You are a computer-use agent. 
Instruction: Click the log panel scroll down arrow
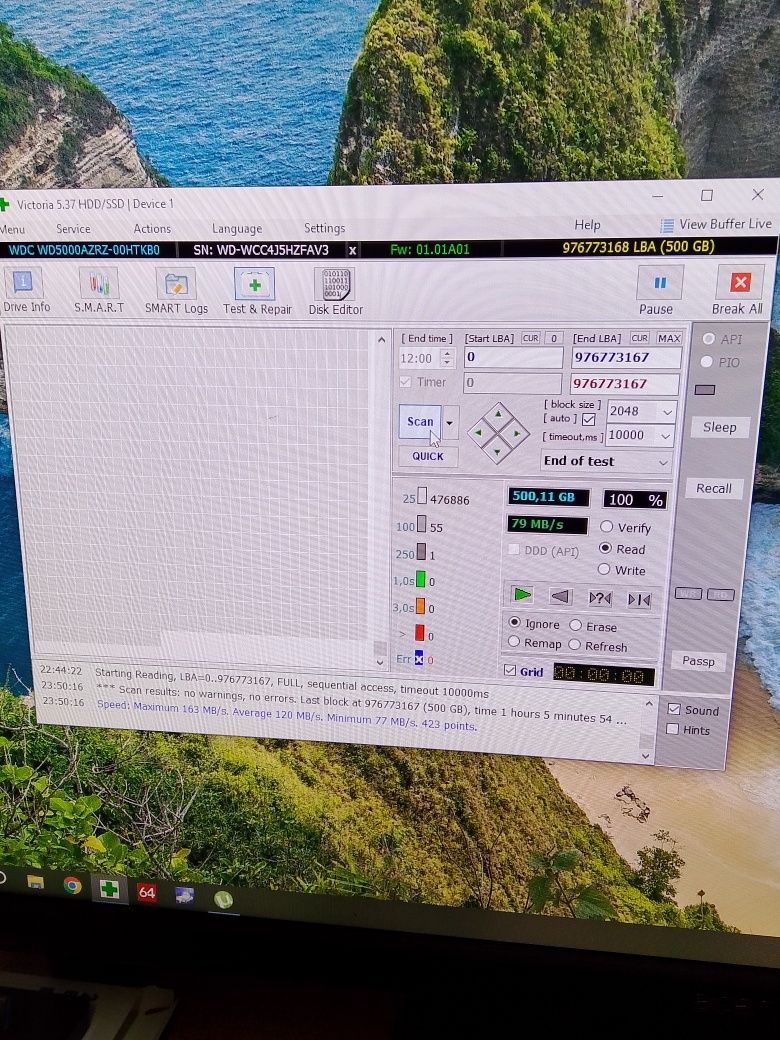point(646,755)
